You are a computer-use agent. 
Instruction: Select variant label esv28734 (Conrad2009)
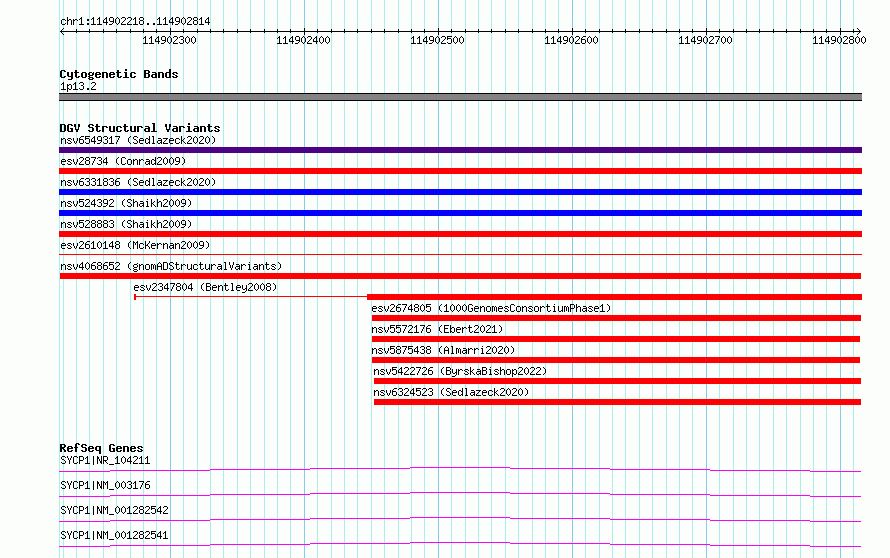click(123, 161)
